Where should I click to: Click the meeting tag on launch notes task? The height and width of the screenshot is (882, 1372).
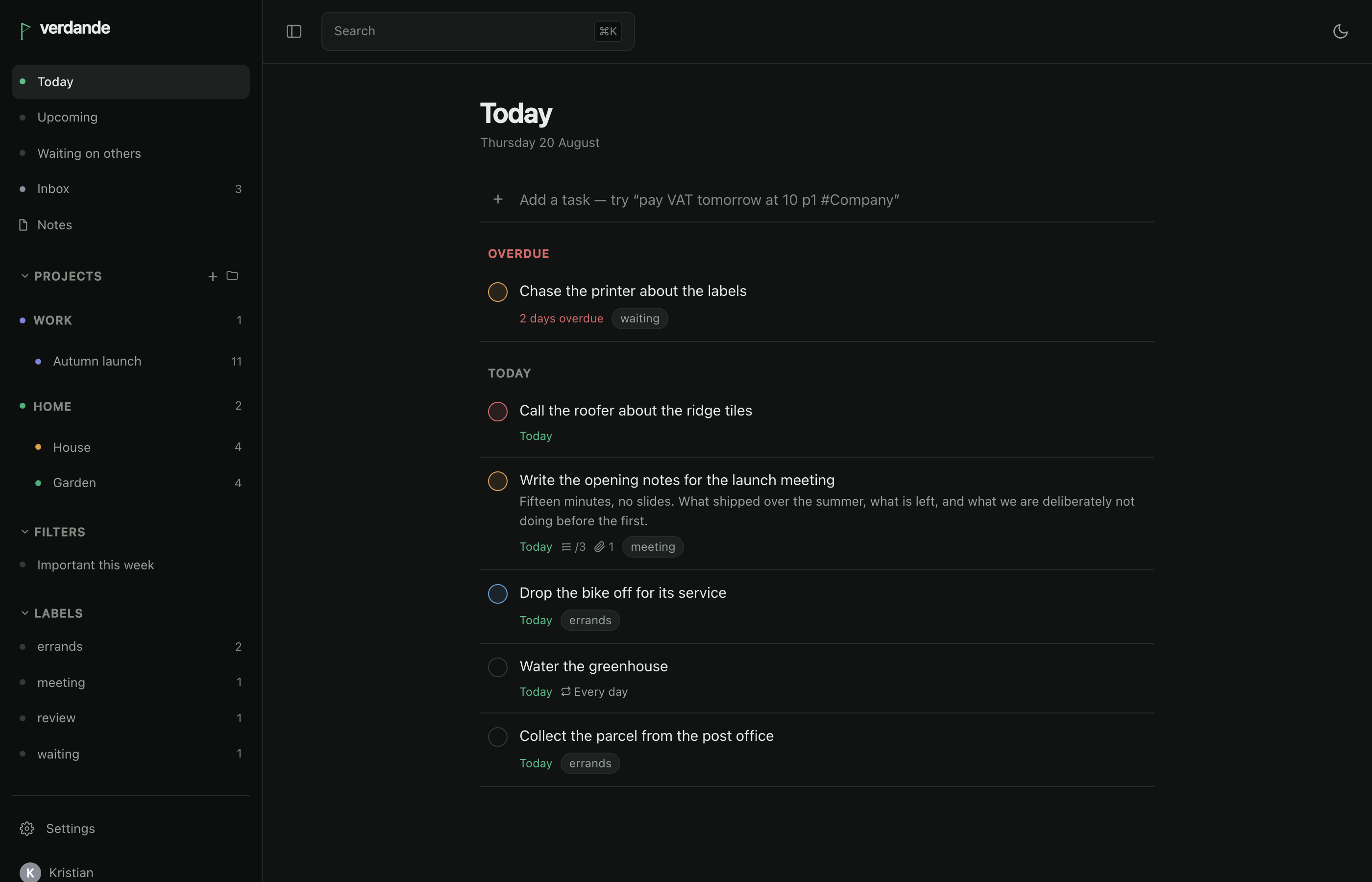coord(653,547)
